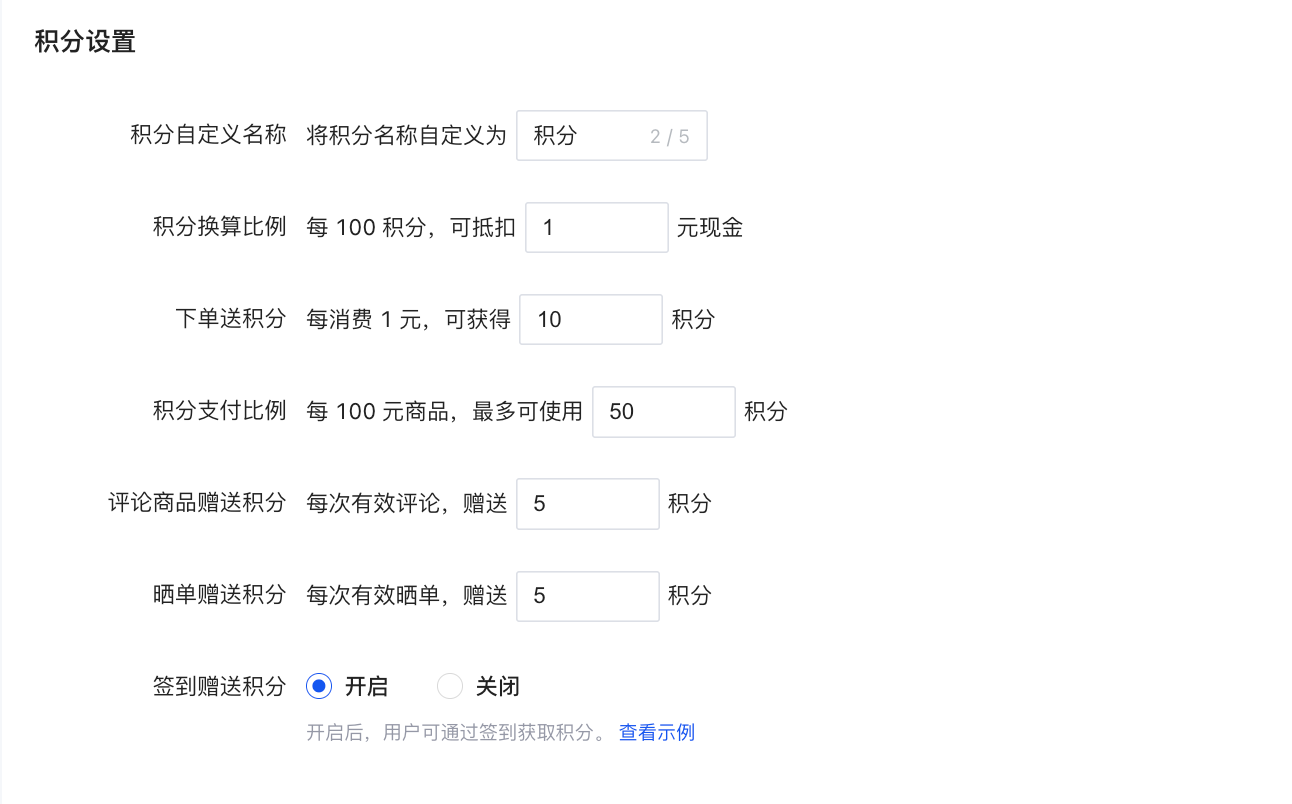Open the 查看示例 link

click(x=656, y=733)
